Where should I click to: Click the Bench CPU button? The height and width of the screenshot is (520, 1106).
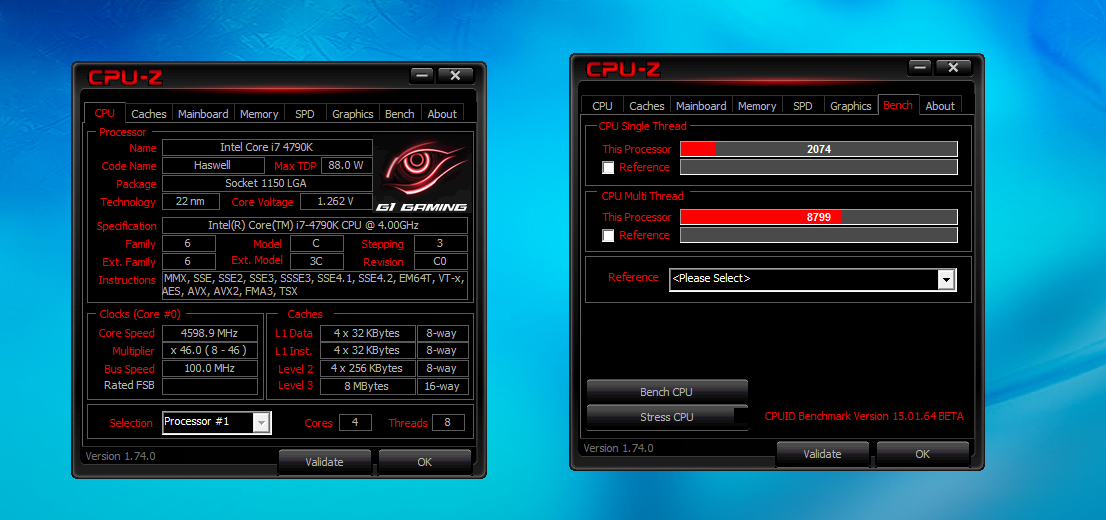click(667, 392)
